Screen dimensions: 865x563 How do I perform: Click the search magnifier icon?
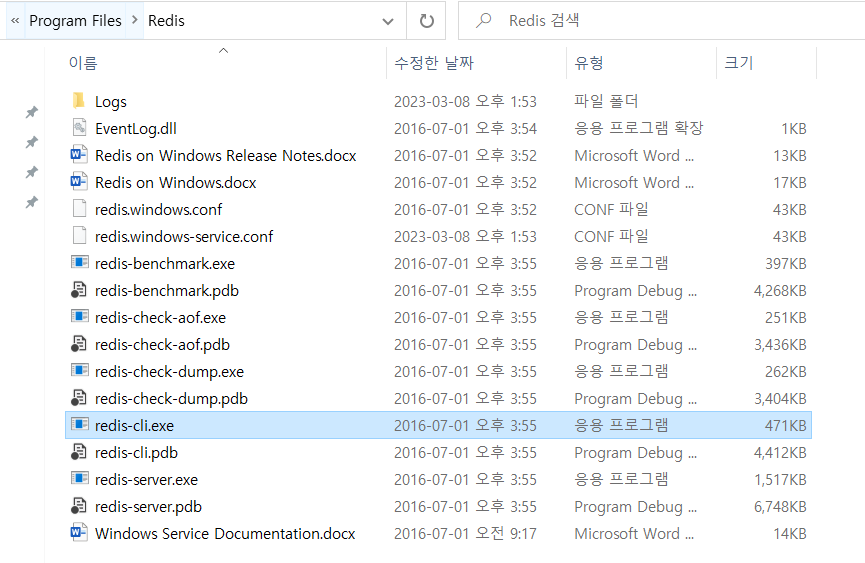(484, 20)
